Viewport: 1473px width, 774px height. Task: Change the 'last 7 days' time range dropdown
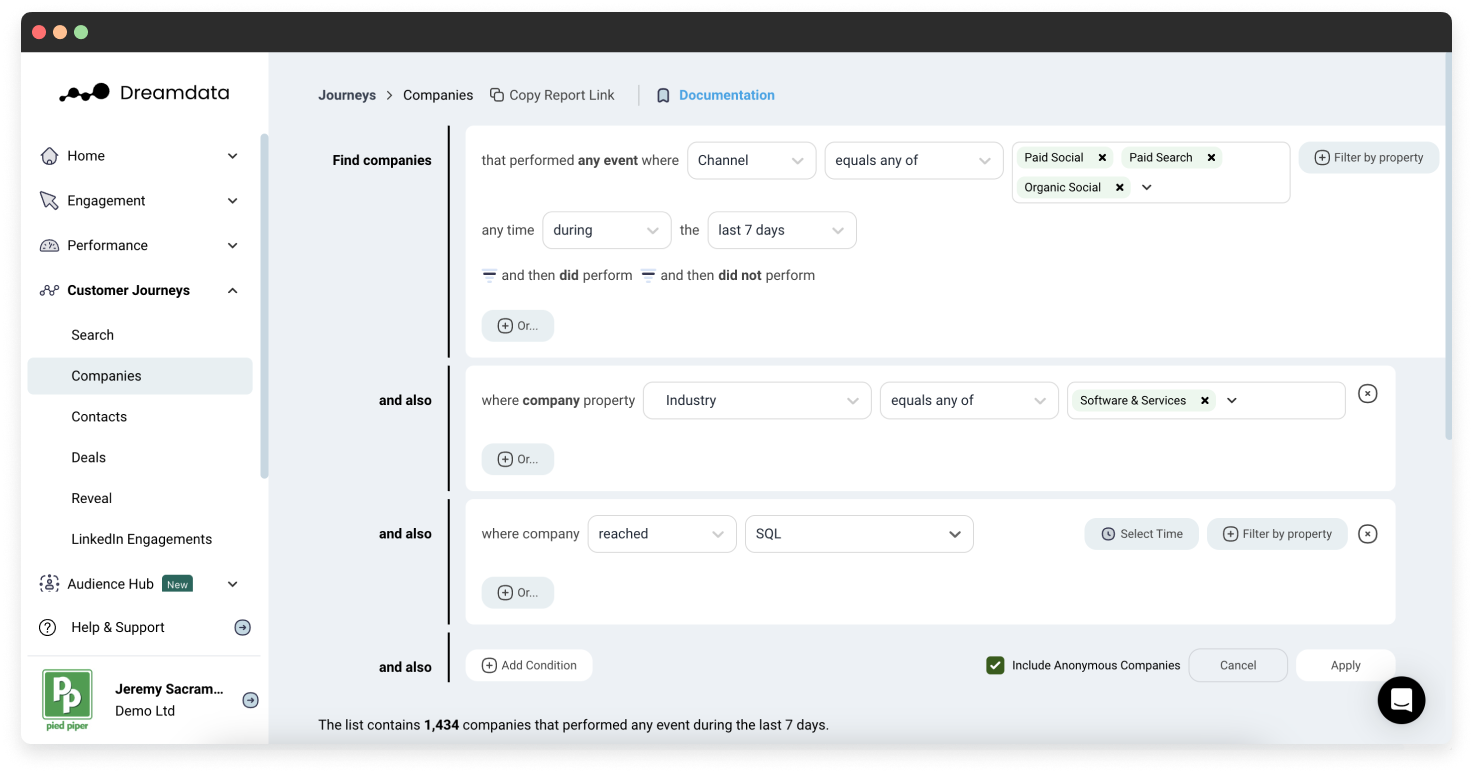pos(781,230)
